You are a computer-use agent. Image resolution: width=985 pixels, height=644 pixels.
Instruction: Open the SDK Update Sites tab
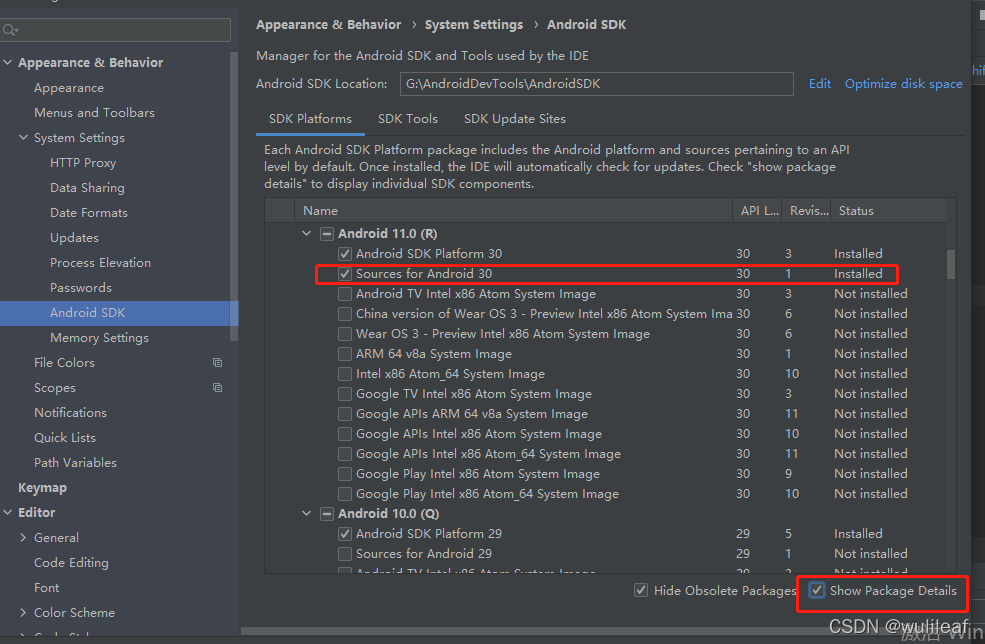pyautogui.click(x=514, y=119)
